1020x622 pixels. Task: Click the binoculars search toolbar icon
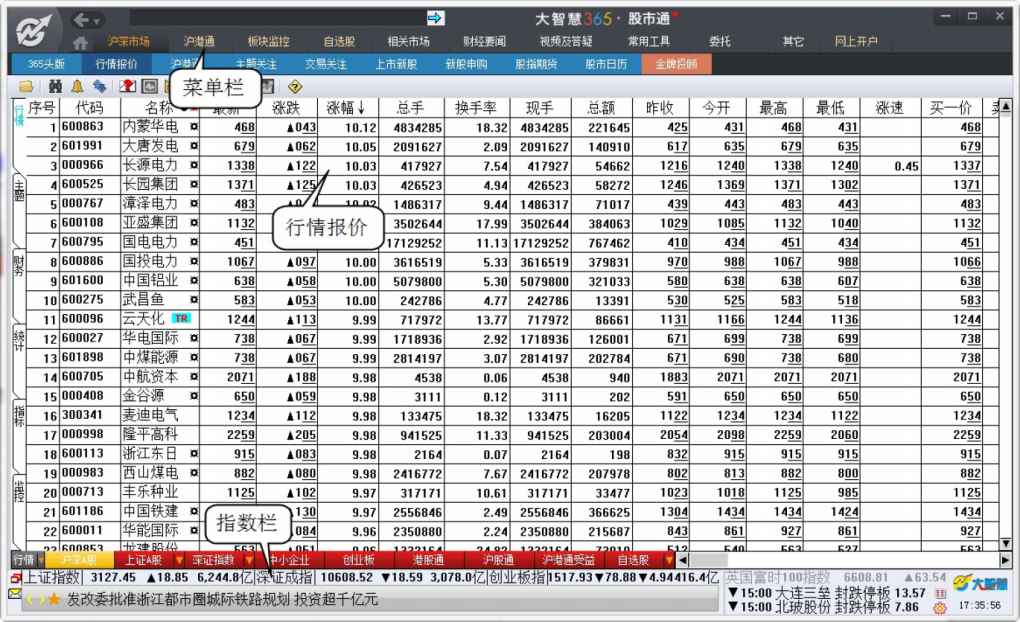pos(56,87)
